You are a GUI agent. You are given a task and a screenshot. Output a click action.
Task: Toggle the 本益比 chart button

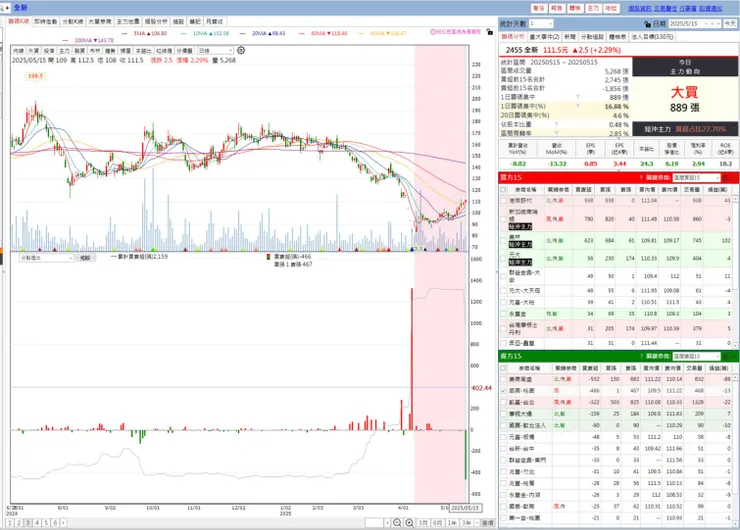pos(143,50)
